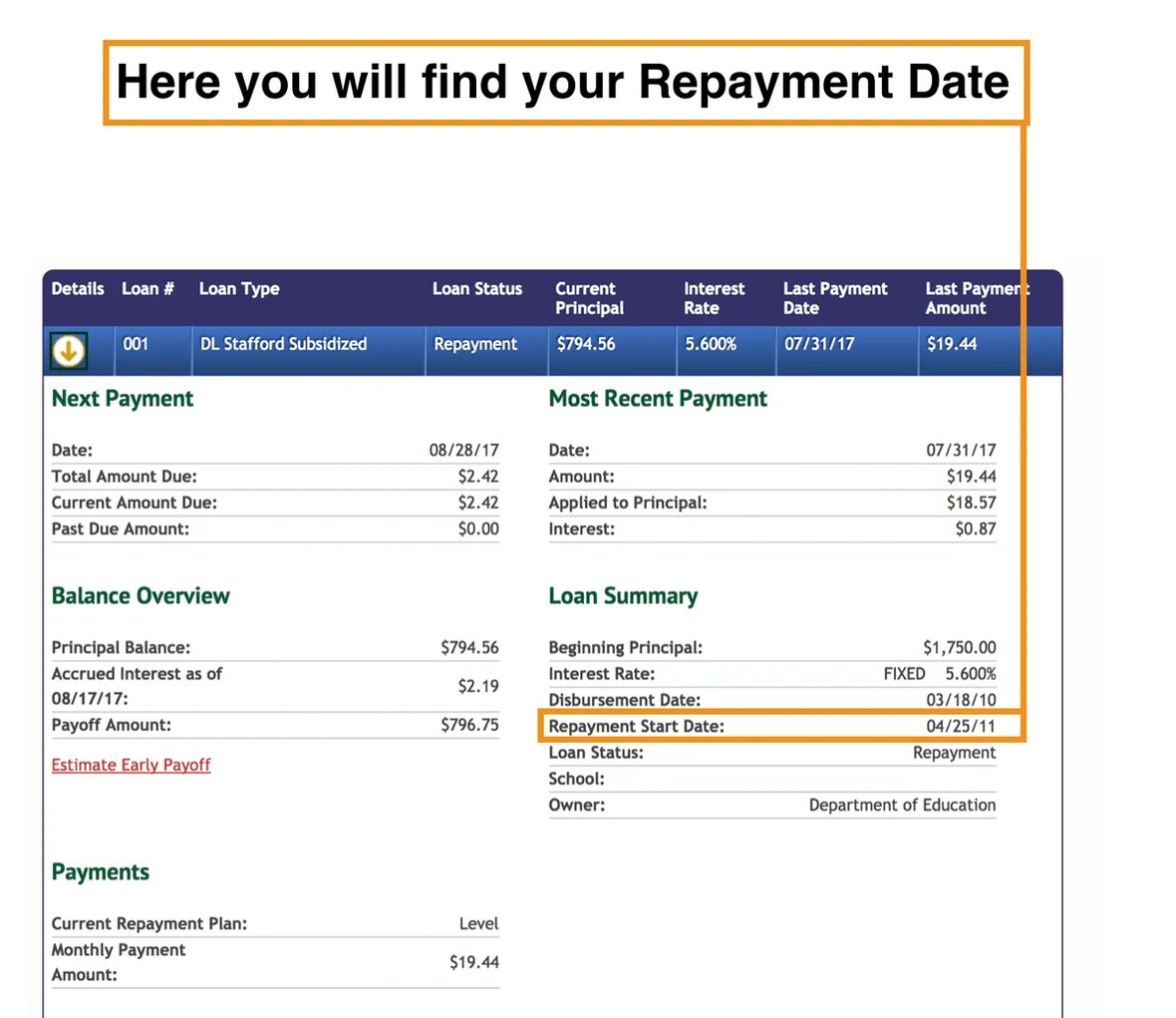Sort by the Interest Rate column
Screen dimensions: 1176x1018
click(x=714, y=298)
